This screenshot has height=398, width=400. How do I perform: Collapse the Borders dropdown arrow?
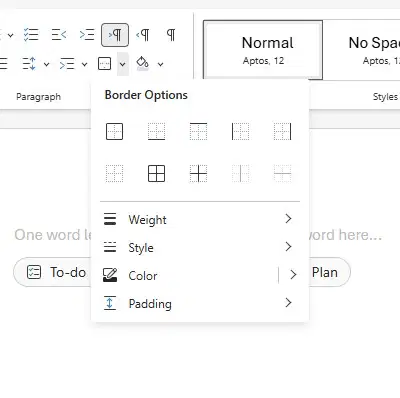click(x=123, y=64)
